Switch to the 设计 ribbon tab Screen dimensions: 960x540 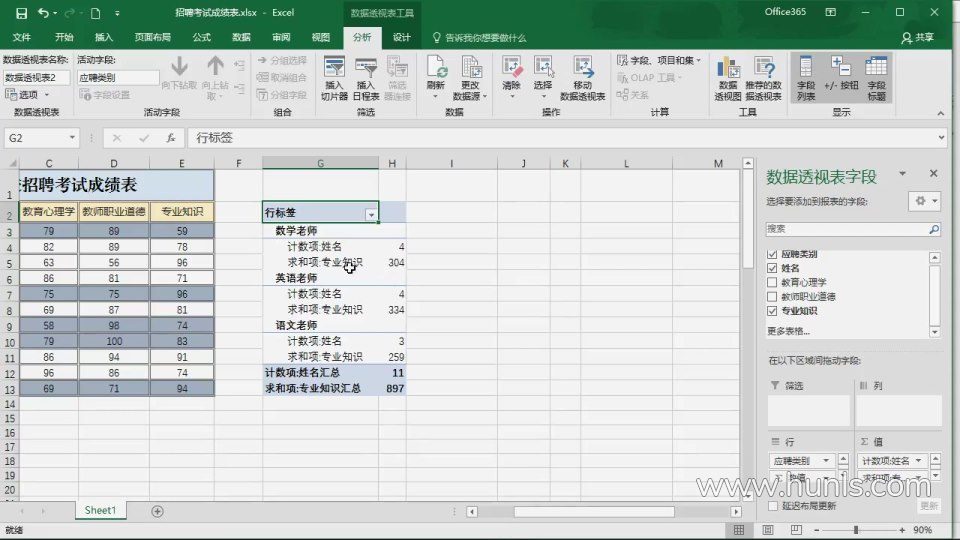point(401,37)
